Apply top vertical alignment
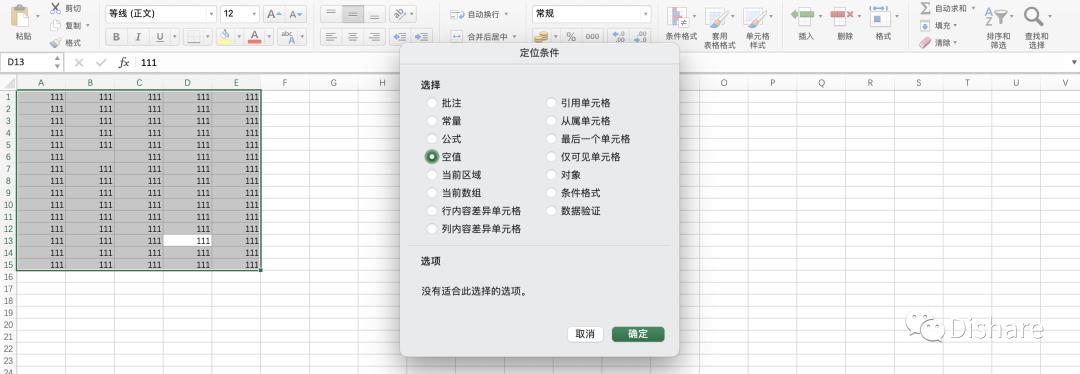 (x=331, y=14)
